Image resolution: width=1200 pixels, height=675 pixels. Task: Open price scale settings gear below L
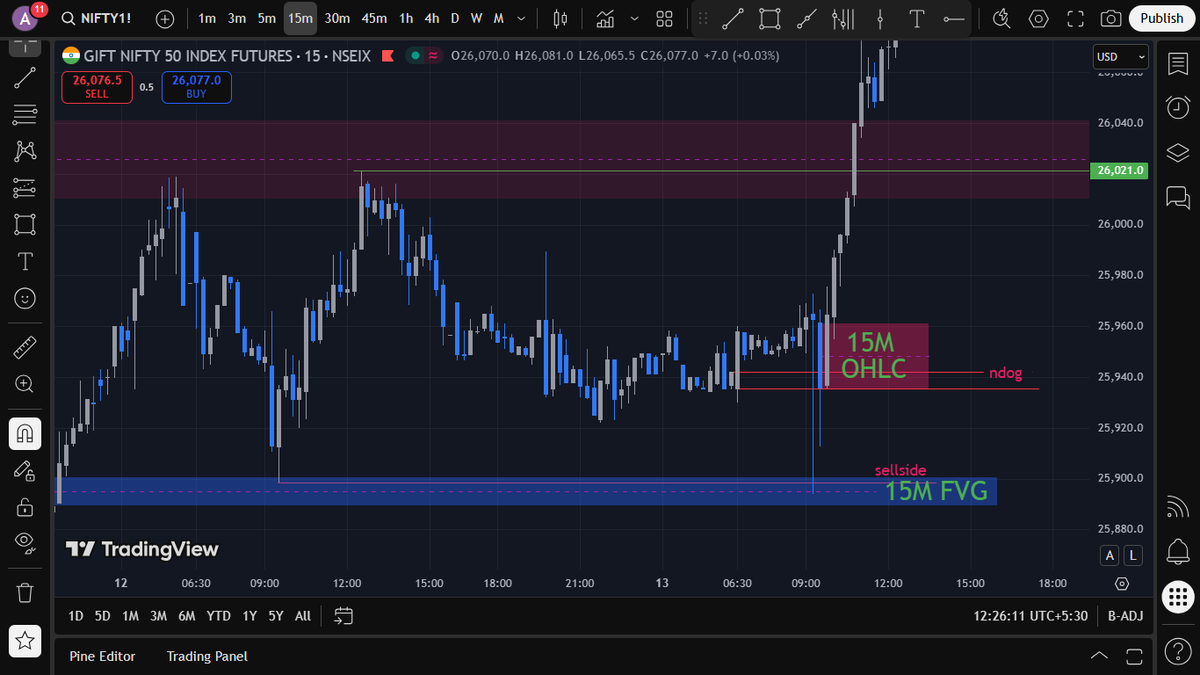pos(1122,584)
